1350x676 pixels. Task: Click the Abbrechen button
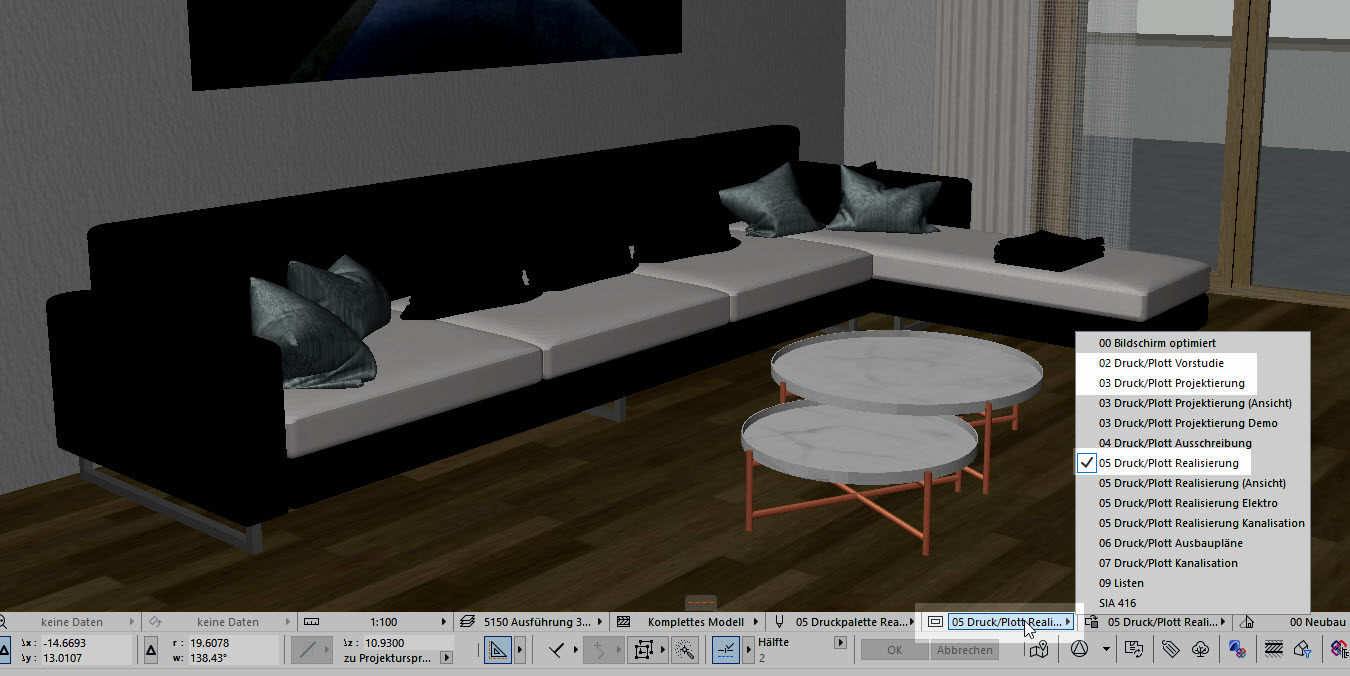(x=964, y=650)
